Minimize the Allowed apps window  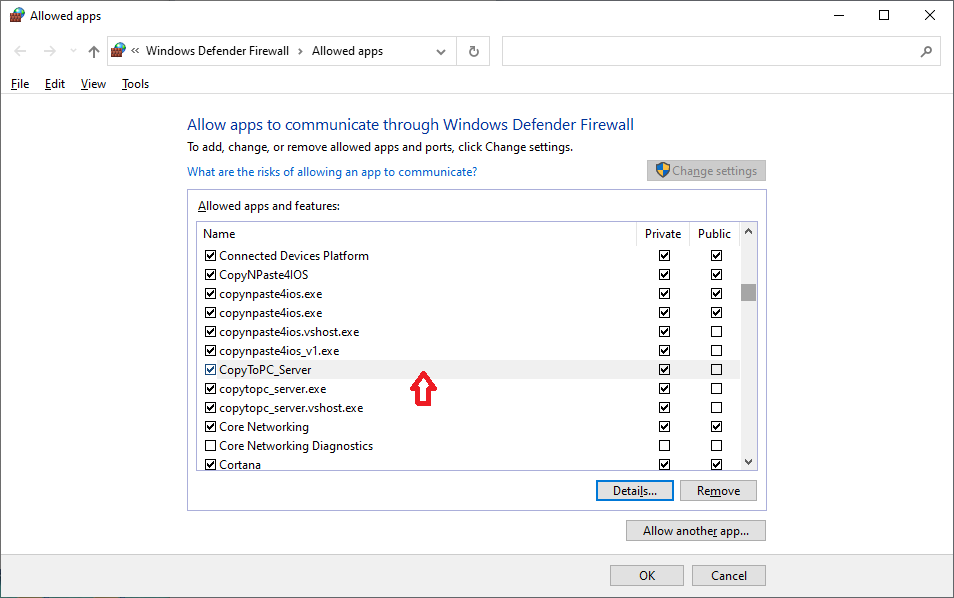coord(839,15)
